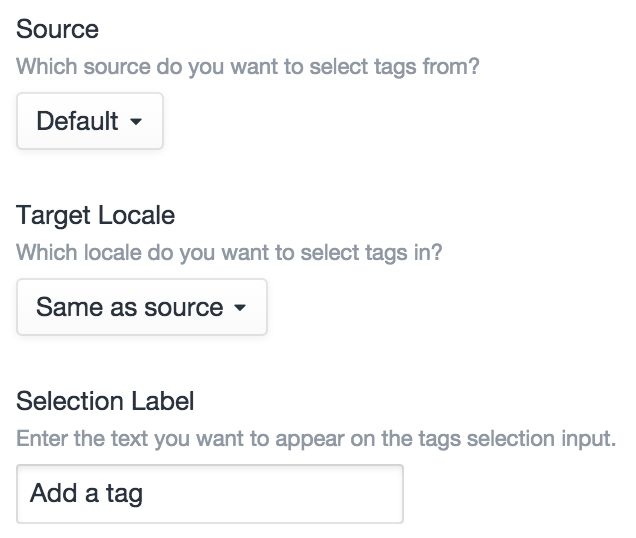Open the Source "Default" dropdown
This screenshot has height=538, width=636.
(x=90, y=122)
